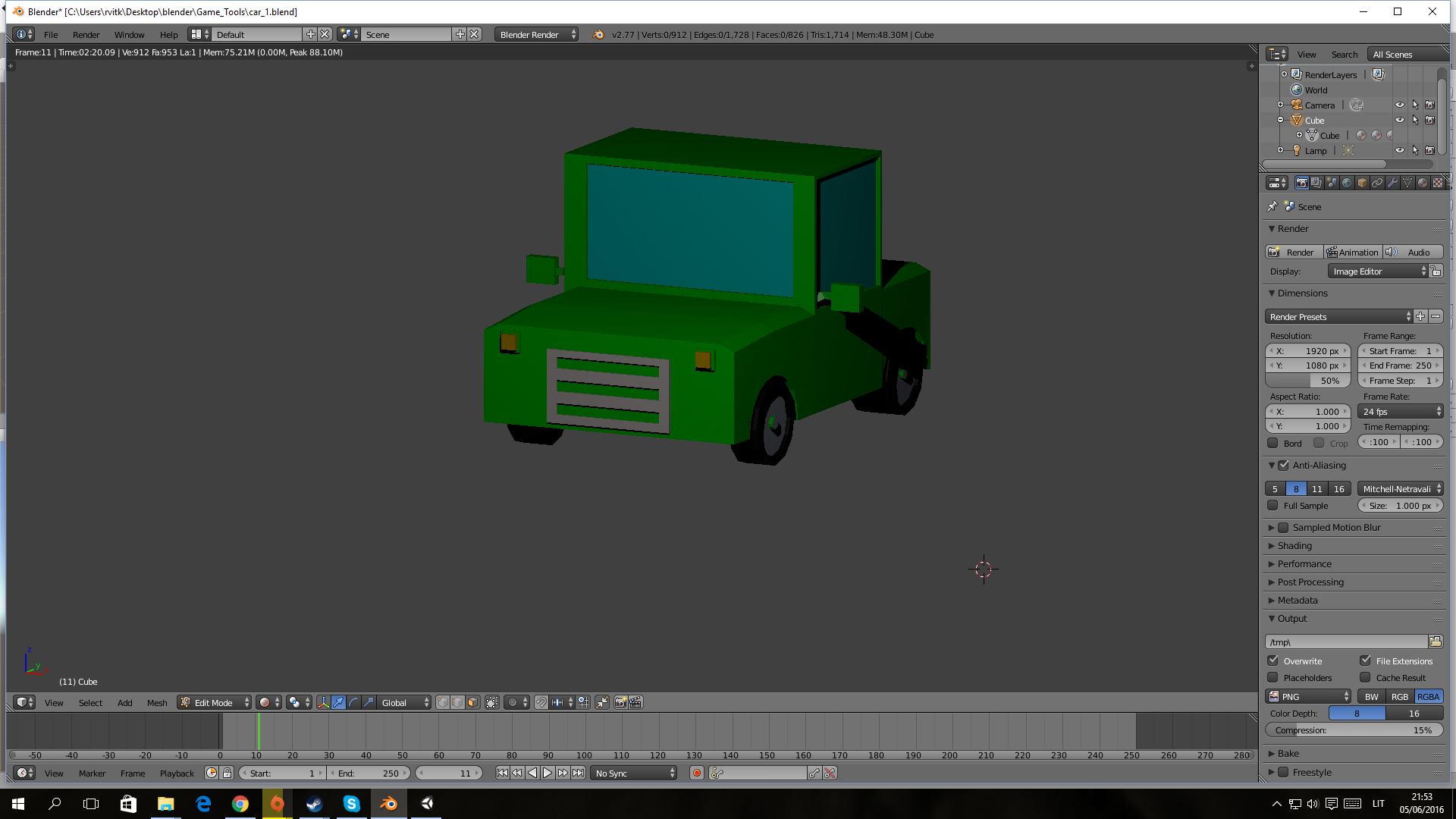
Task: Pin the Scene properties context
Action: 1272,206
